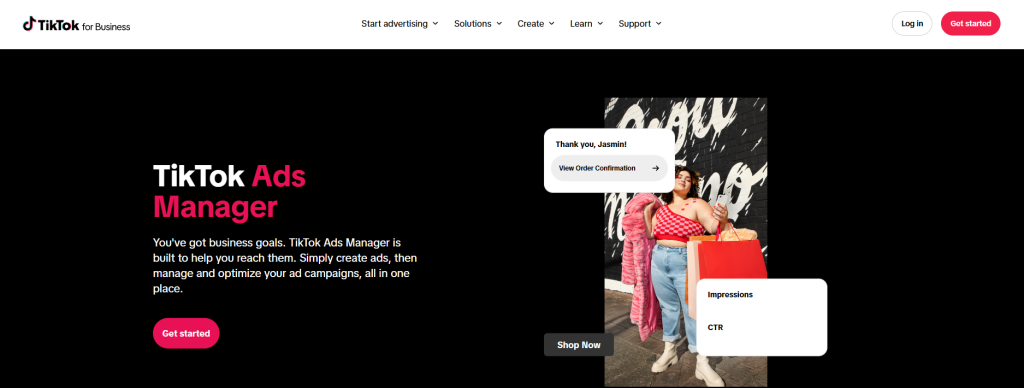Image resolution: width=1024 pixels, height=388 pixels.
Task: Expand the Start advertising chevron arrow
Action: (x=435, y=24)
